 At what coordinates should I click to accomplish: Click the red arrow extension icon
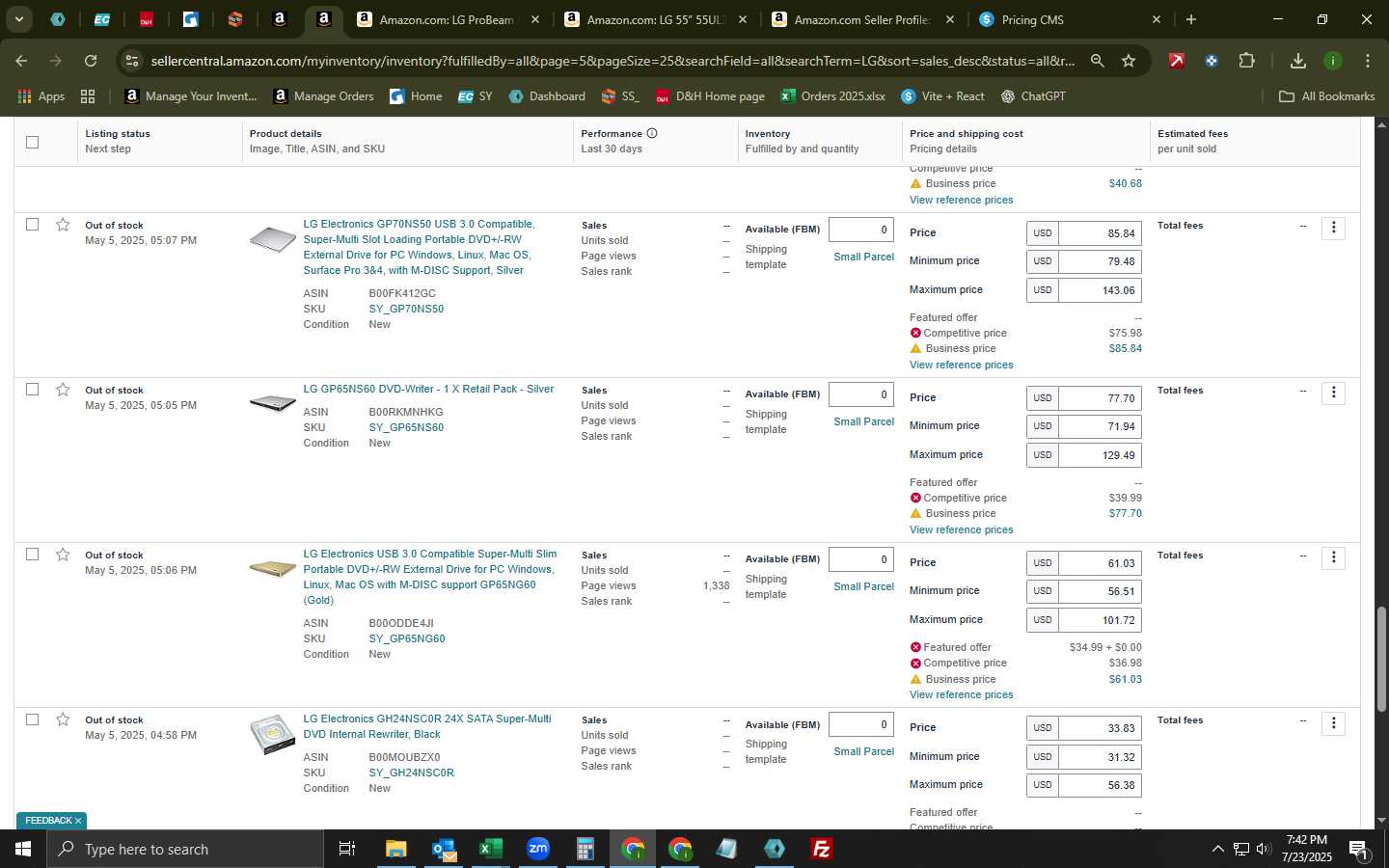[x=1177, y=61]
